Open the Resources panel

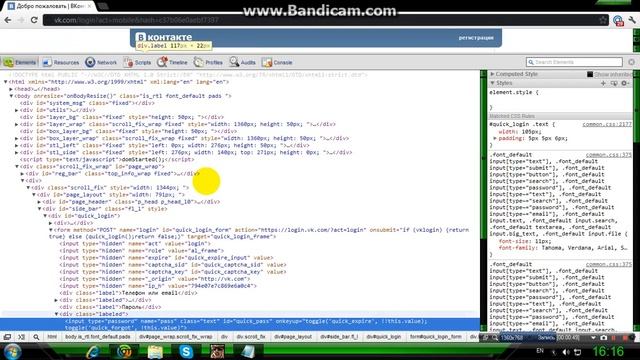pos(61,62)
